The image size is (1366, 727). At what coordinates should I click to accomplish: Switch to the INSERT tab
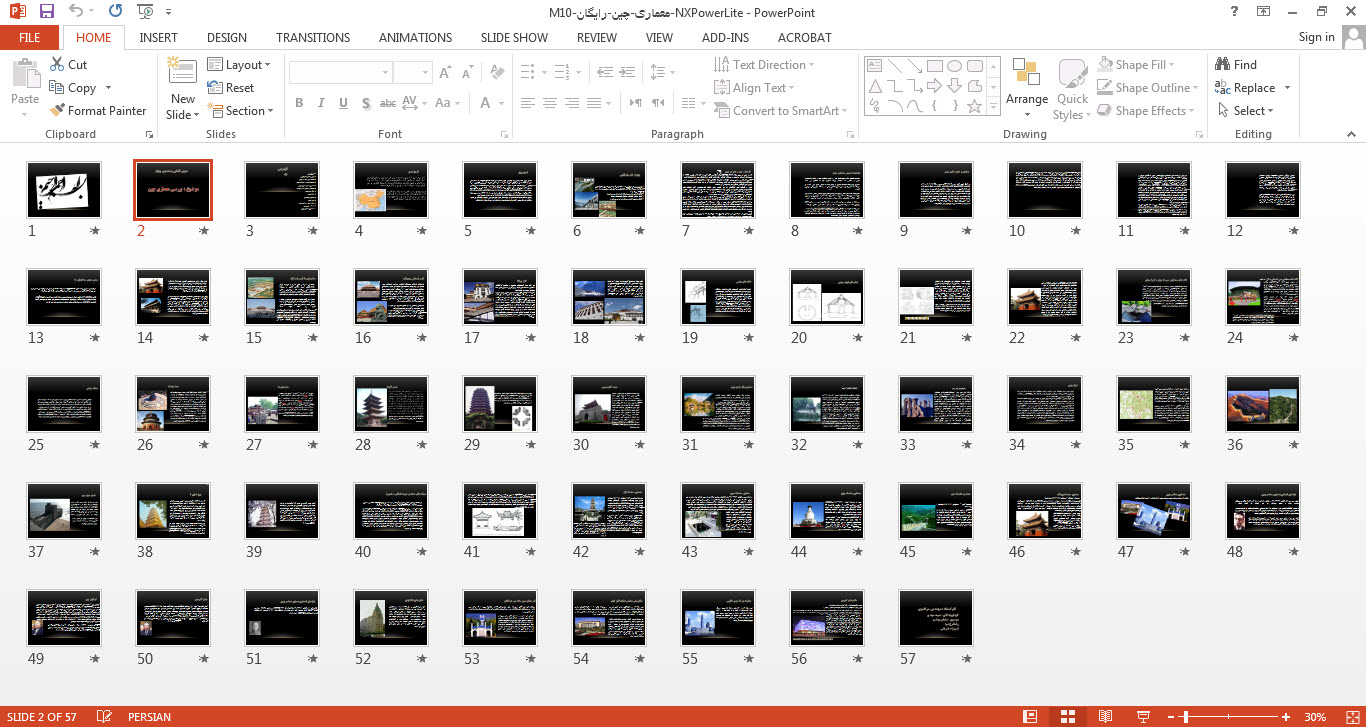tap(159, 37)
